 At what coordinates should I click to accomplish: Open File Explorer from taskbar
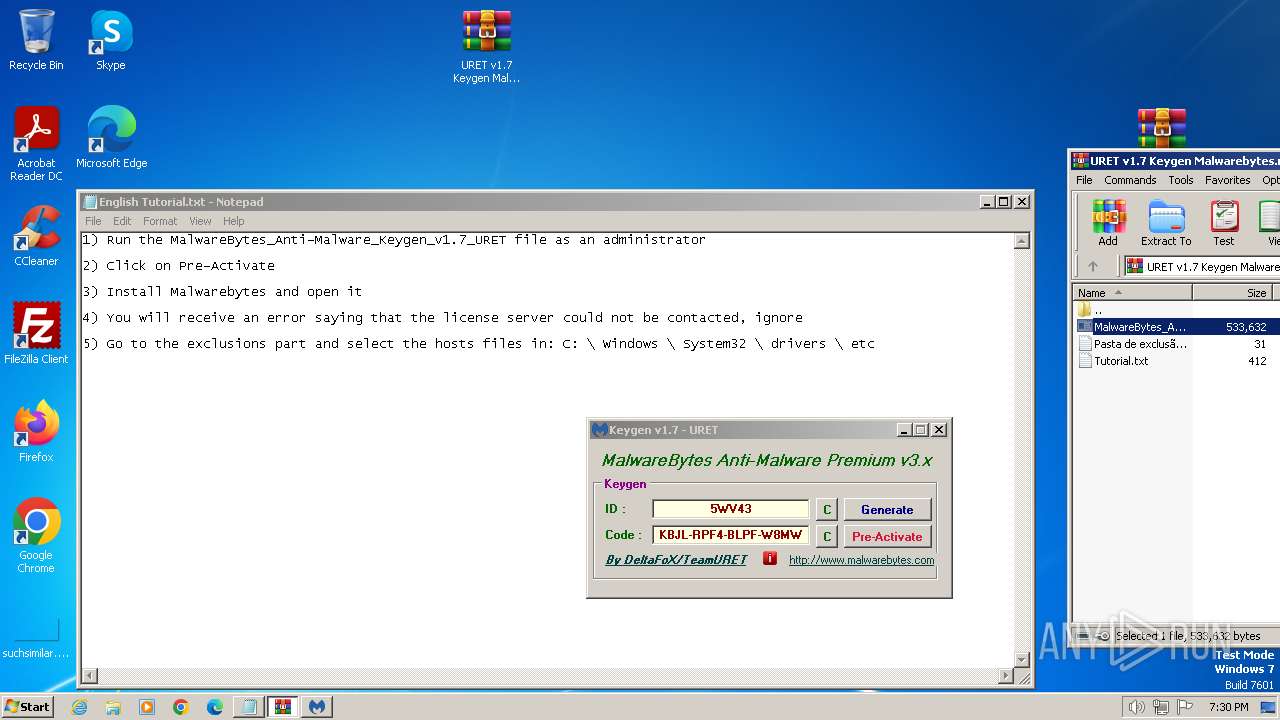(113, 707)
